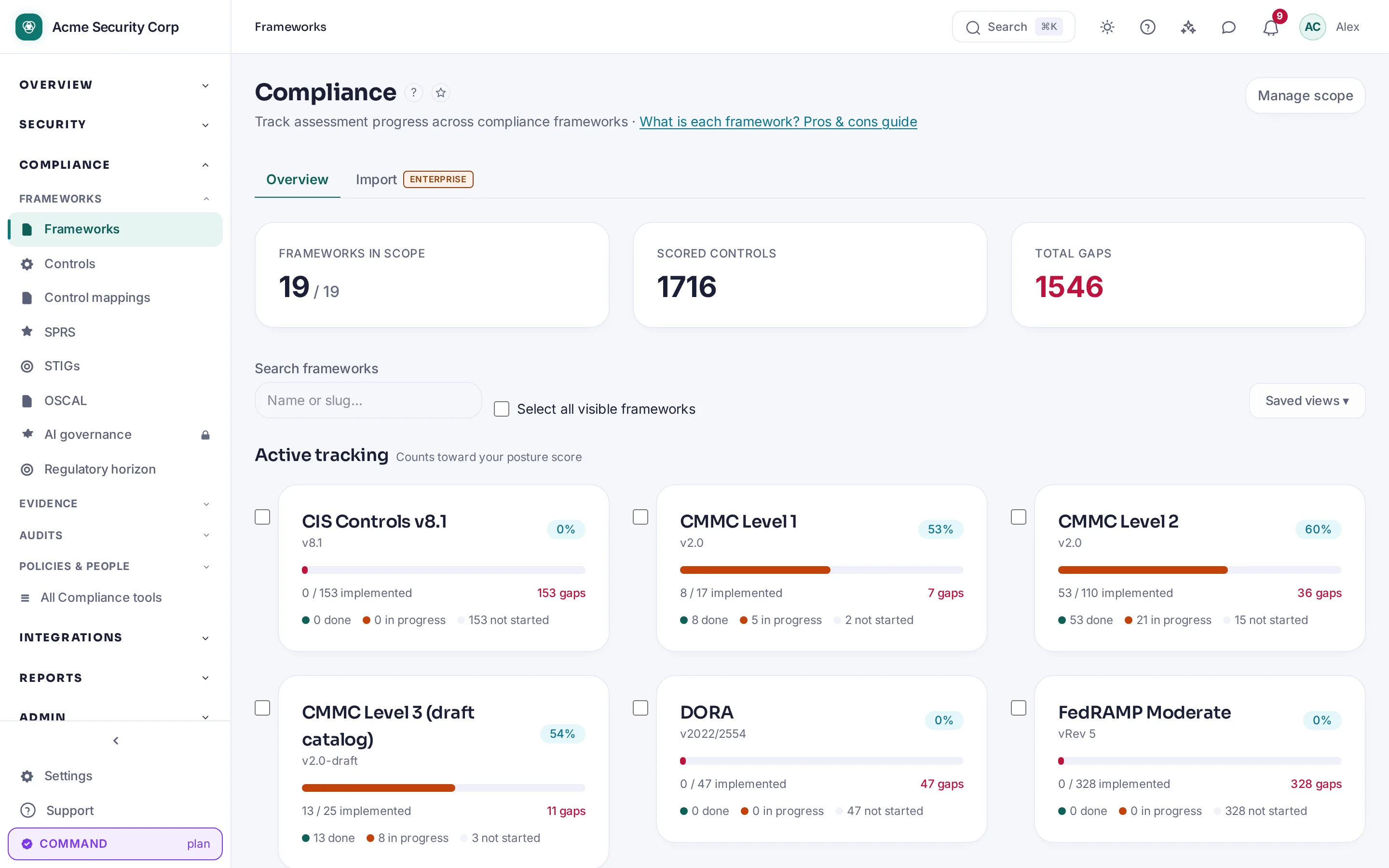This screenshot has width=1389, height=868.
Task: Open STIGs target item in sidebar
Action: (x=115, y=366)
